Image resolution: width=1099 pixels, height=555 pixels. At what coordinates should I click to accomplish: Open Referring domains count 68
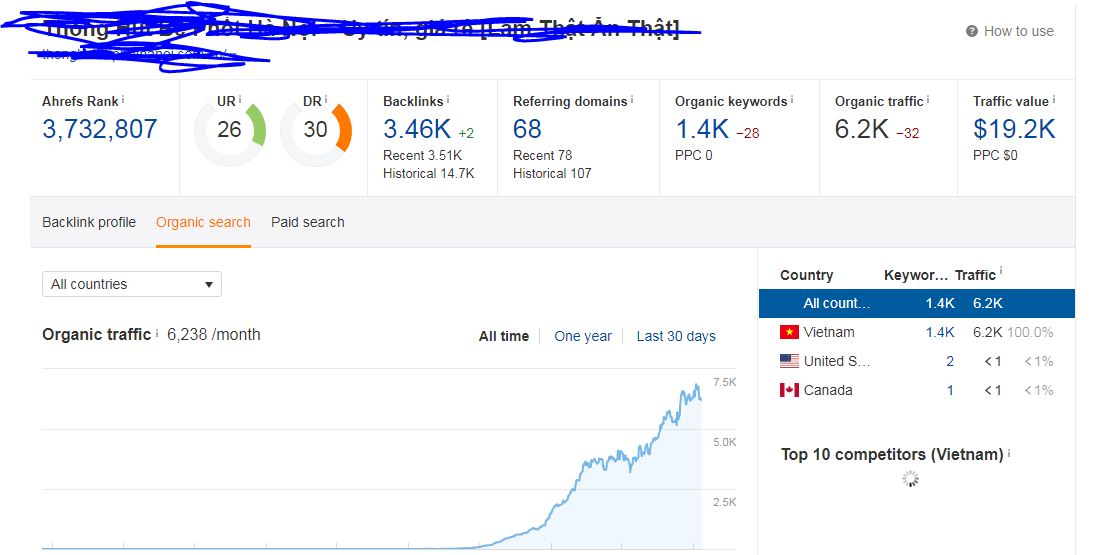527,129
